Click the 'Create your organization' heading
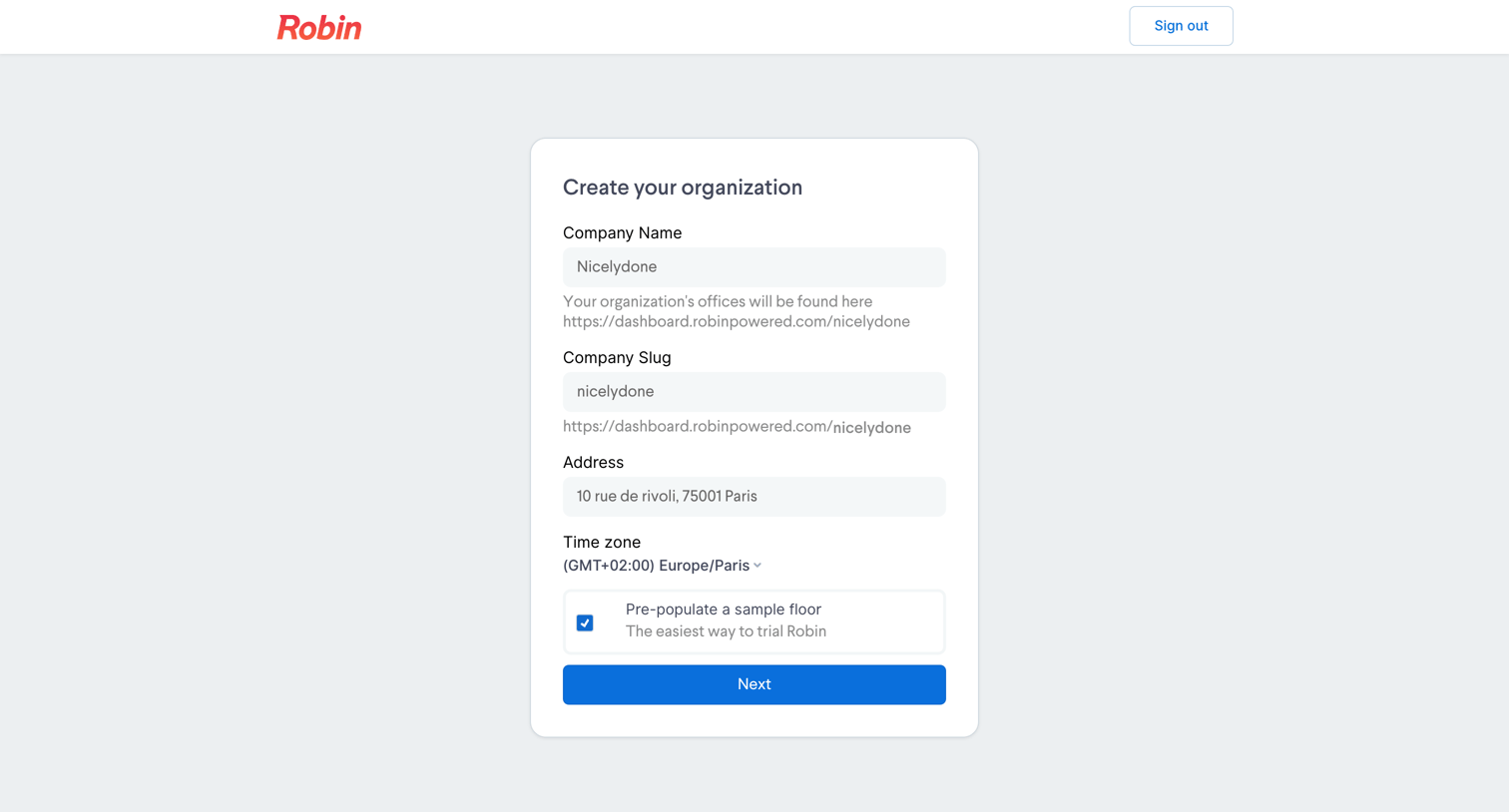Viewport: 1509px width, 812px height. pyautogui.click(x=683, y=188)
